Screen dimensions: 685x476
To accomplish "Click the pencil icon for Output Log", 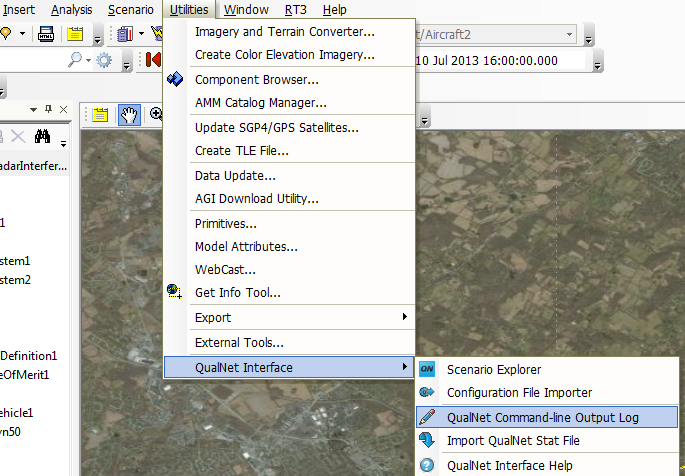I will [427, 417].
